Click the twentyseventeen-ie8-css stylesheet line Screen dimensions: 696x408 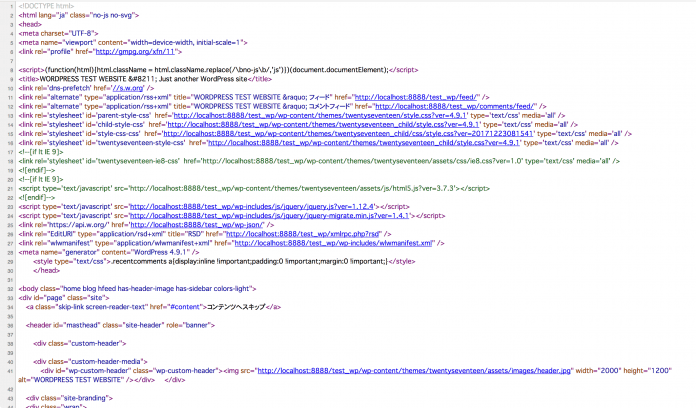pyautogui.click(x=319, y=161)
